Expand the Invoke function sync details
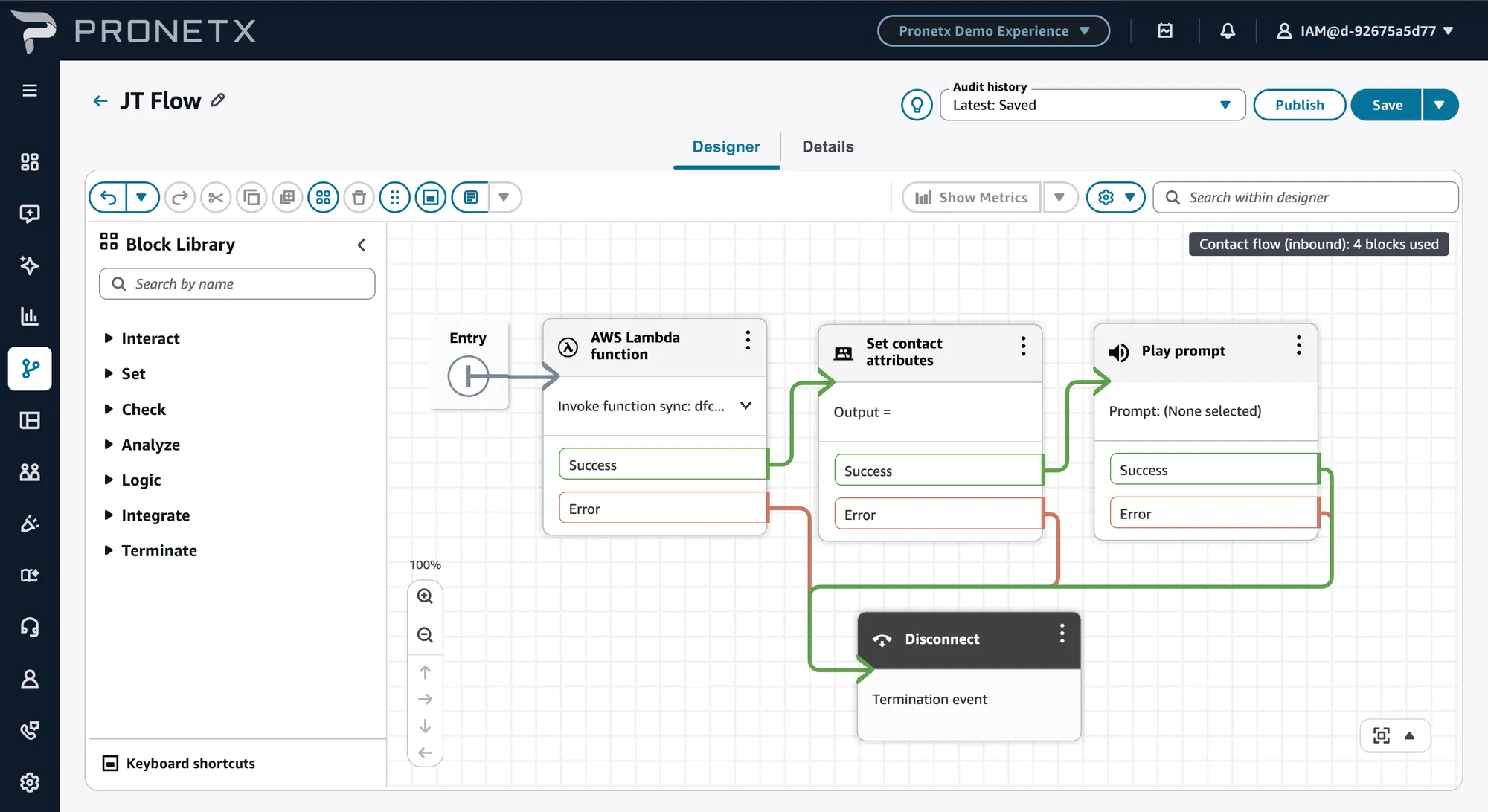The image size is (1488, 812). 746,405
